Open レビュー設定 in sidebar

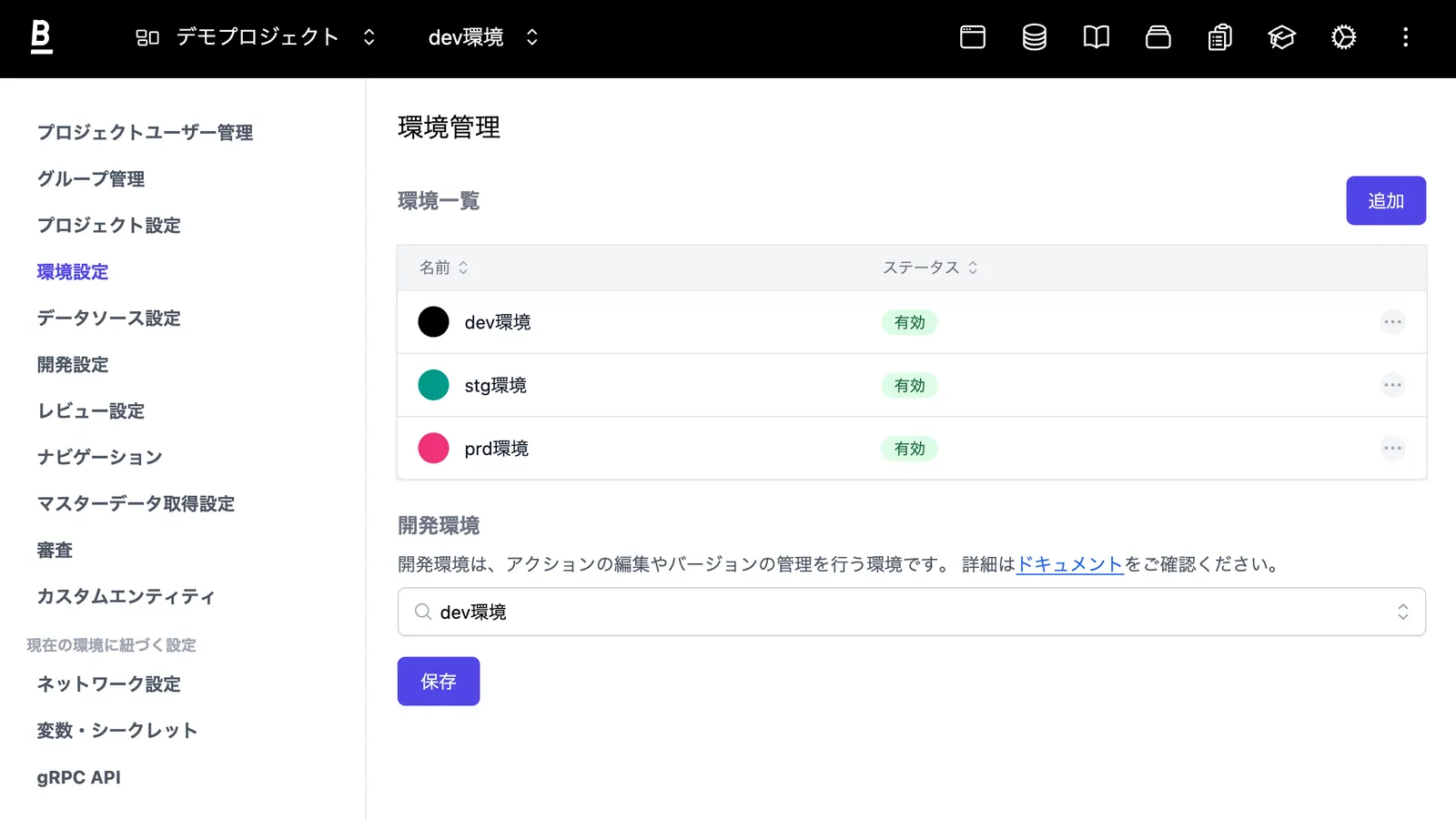pyautogui.click(x=91, y=411)
